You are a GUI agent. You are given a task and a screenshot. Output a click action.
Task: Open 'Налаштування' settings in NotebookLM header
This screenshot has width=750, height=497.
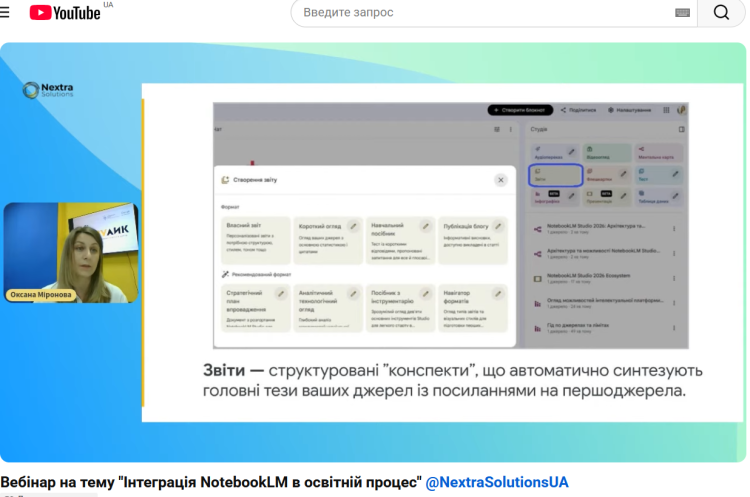tap(629, 110)
